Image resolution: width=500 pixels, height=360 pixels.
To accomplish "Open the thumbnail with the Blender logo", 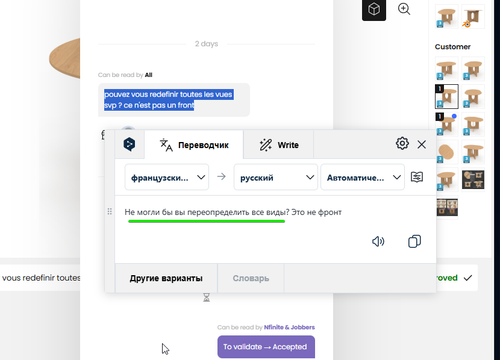I will pos(473,16).
